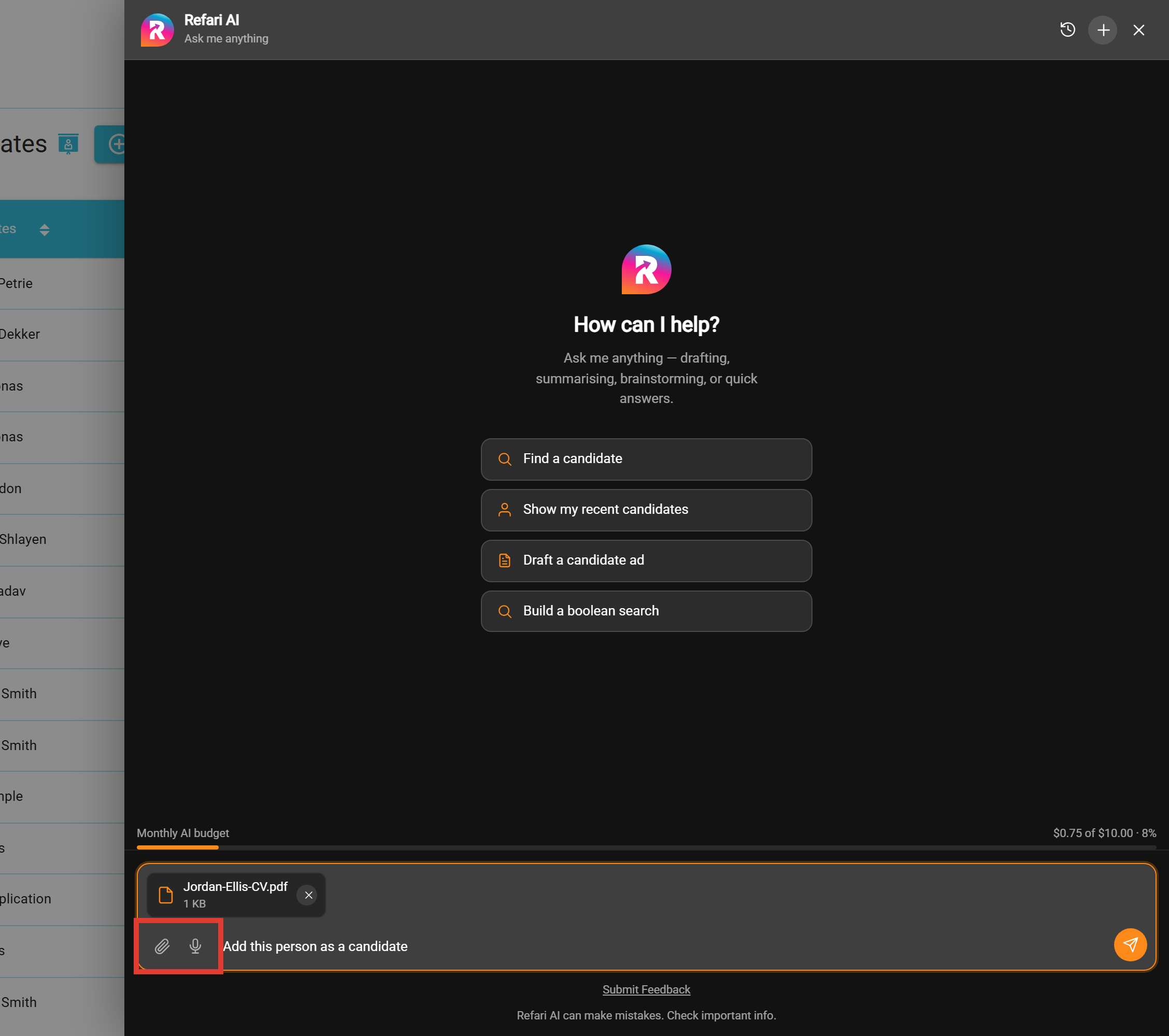Click the paperclip attach file icon

(x=162, y=946)
